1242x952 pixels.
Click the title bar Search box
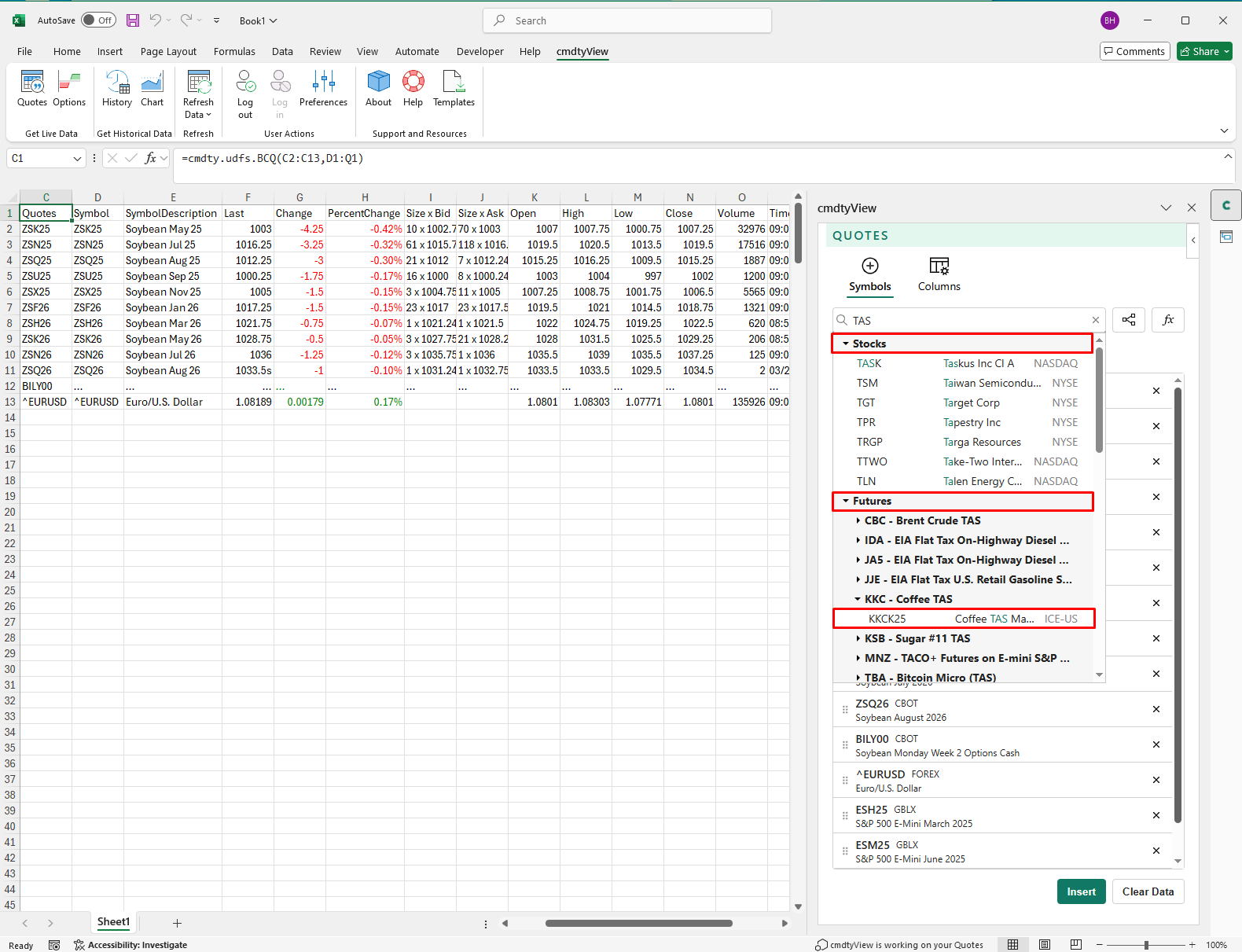[x=627, y=20]
